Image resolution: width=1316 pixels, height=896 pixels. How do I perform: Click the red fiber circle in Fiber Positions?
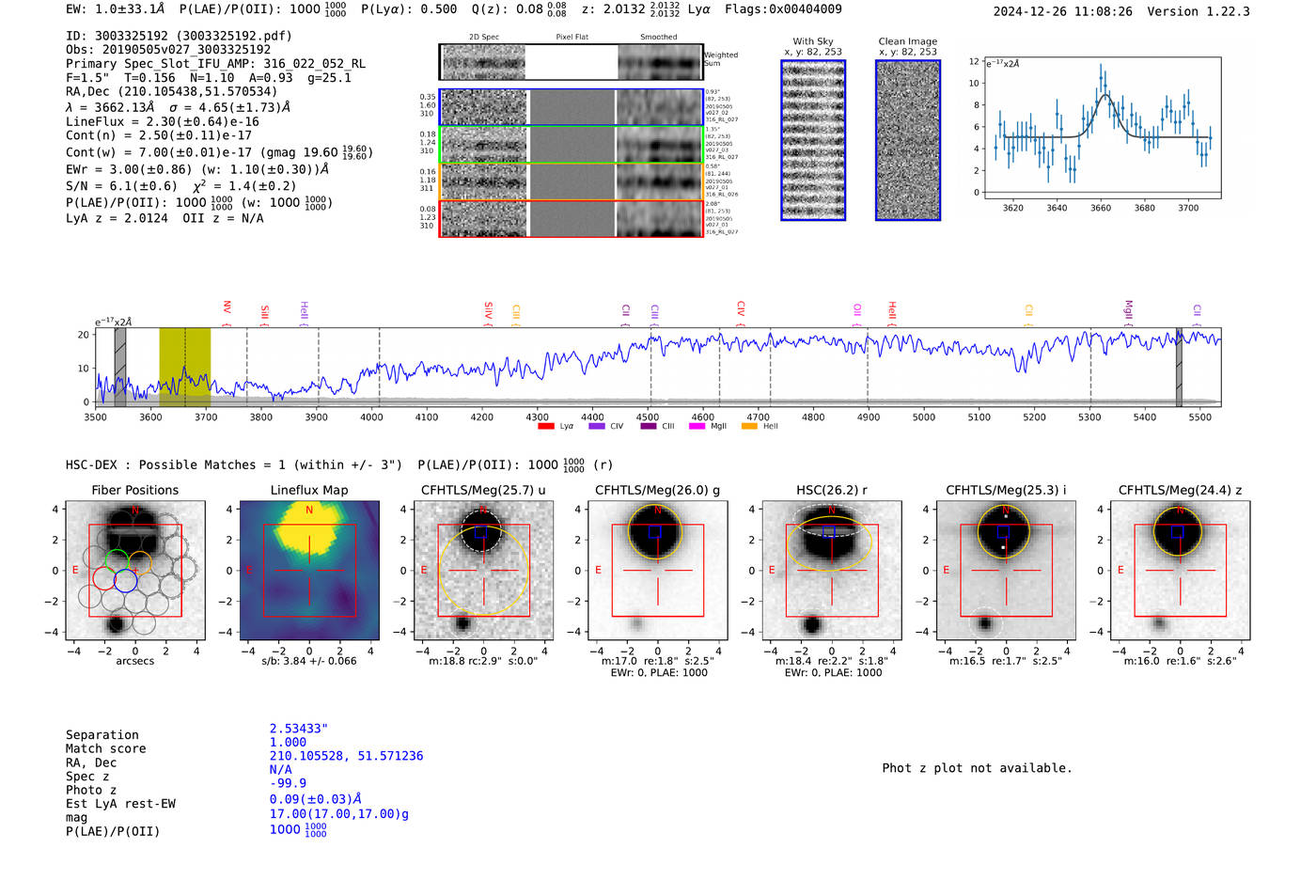click(104, 577)
